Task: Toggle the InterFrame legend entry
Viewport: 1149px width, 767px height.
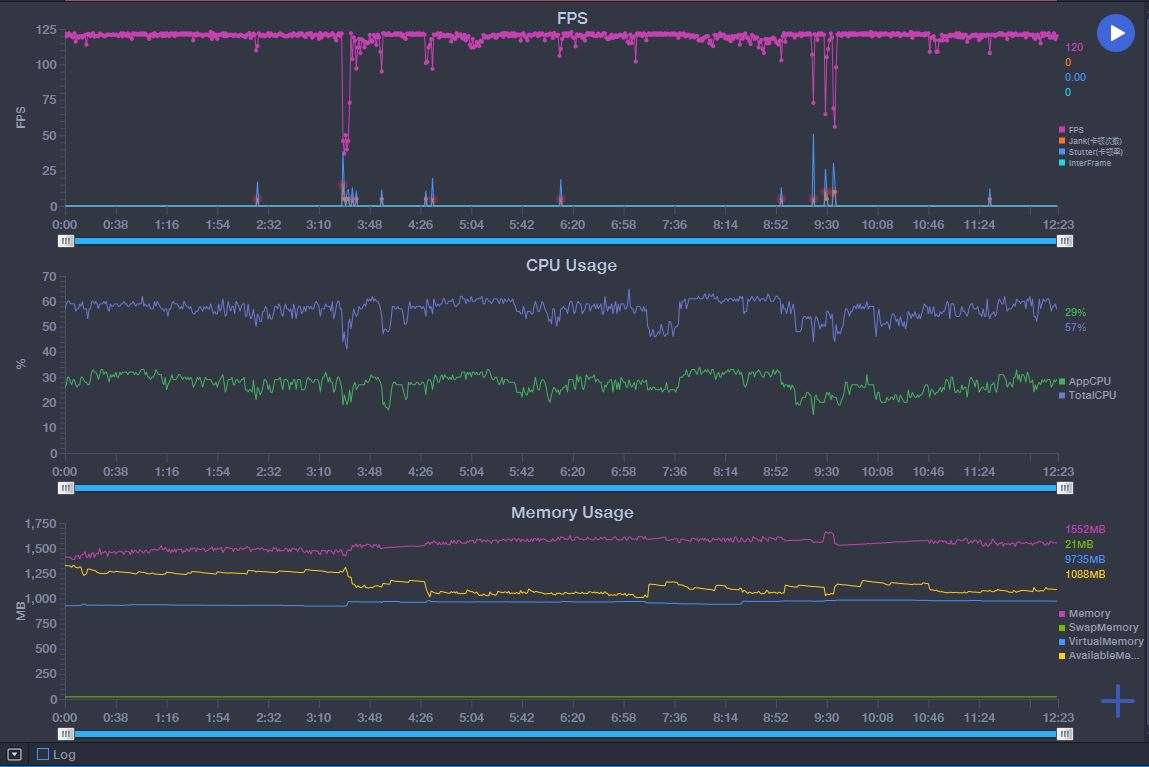Action: tap(1062, 163)
